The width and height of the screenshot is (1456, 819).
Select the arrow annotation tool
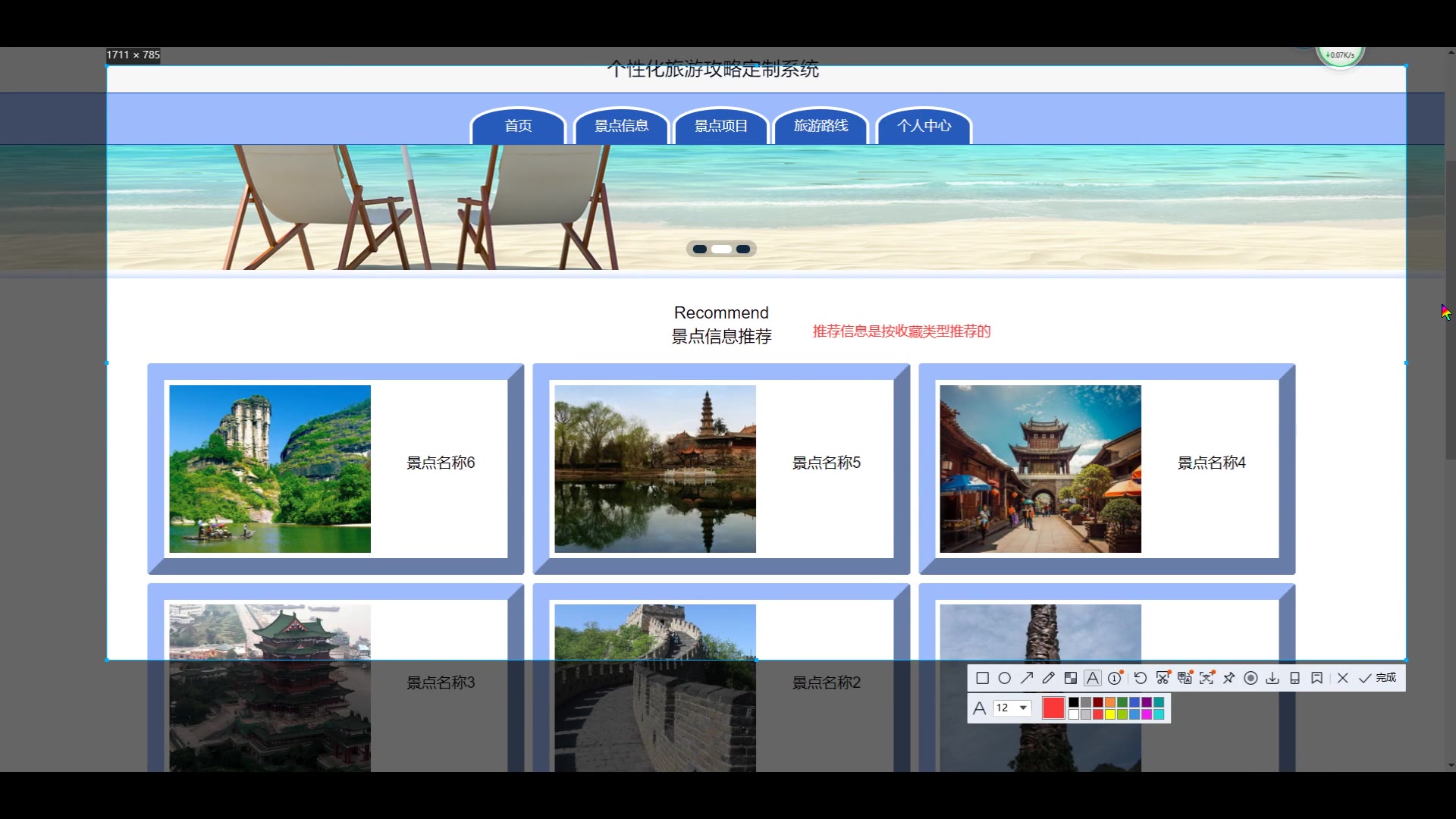coord(1027,678)
